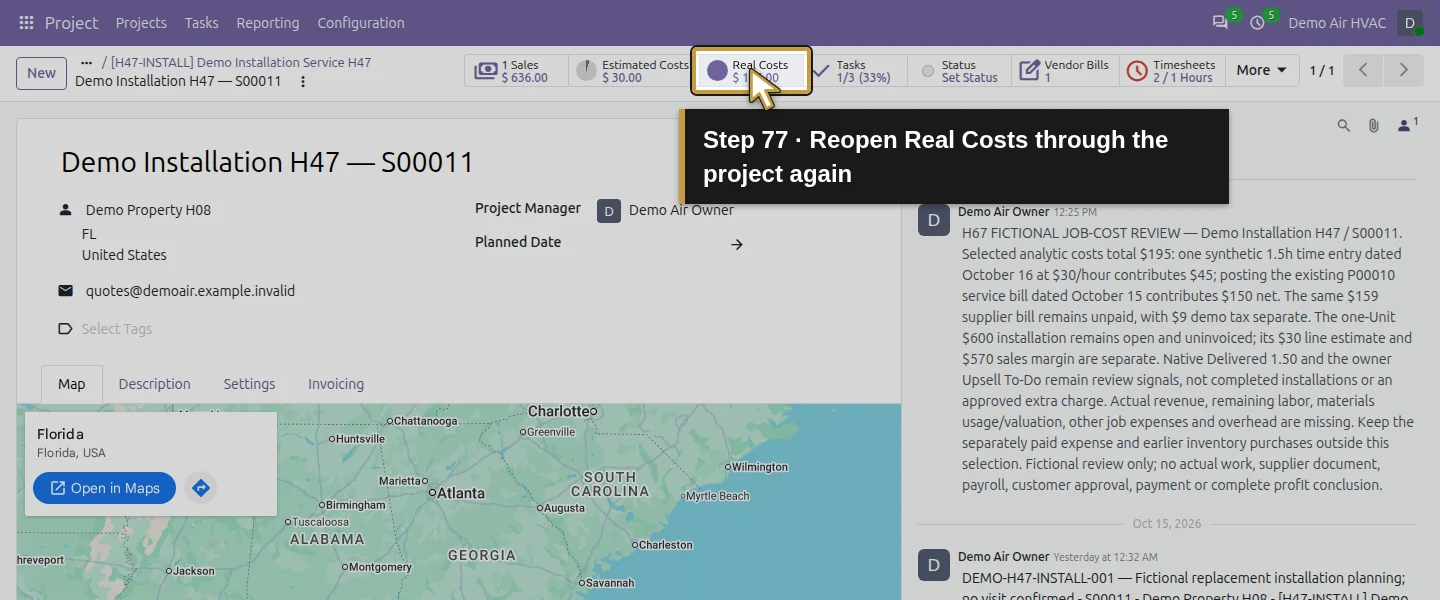
Task: Open the apps grid home menu
Action: [27, 22]
